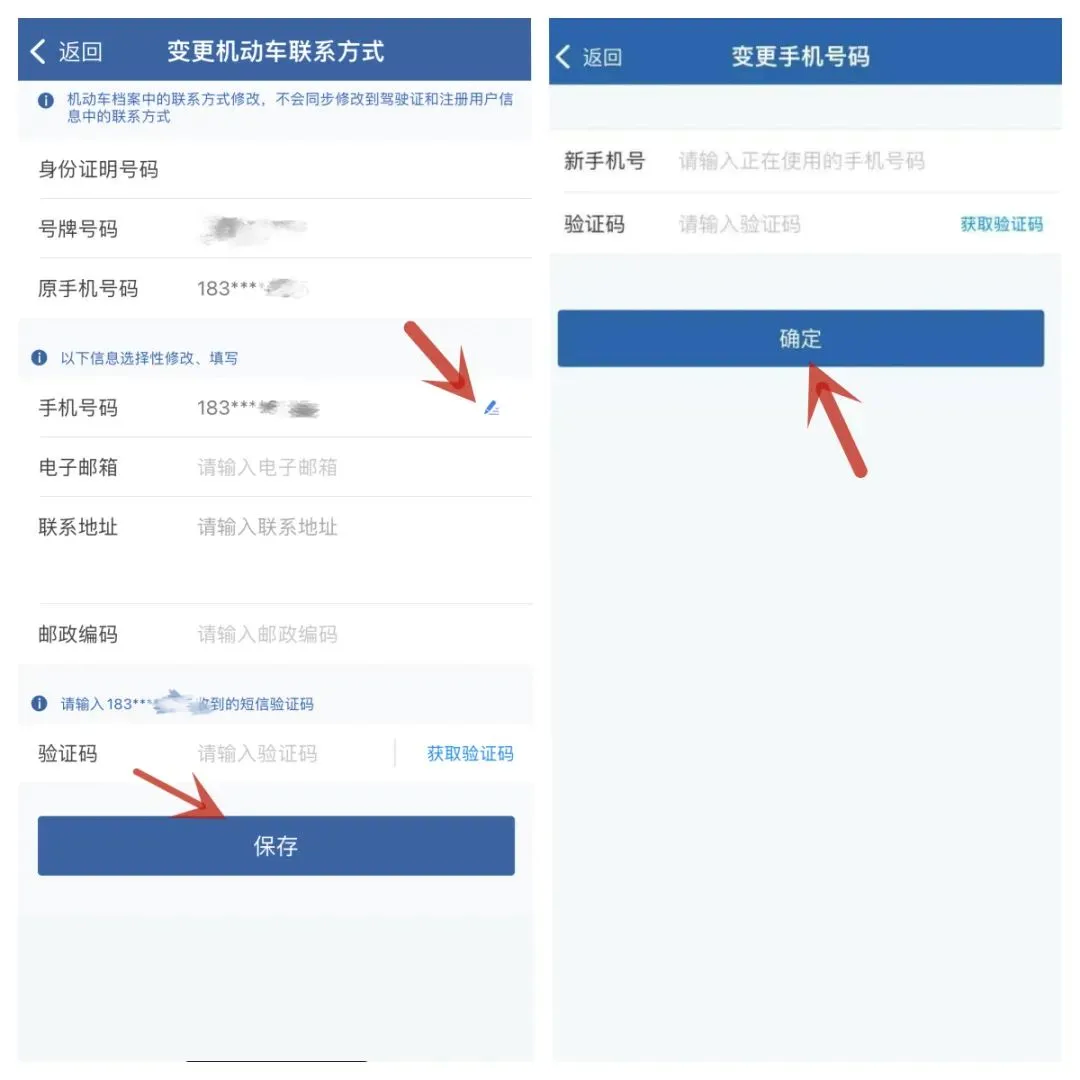Image resolution: width=1080 pixels, height=1080 pixels.
Task: Tap info icon beside 短信验证码 hint
Action: 39,703
